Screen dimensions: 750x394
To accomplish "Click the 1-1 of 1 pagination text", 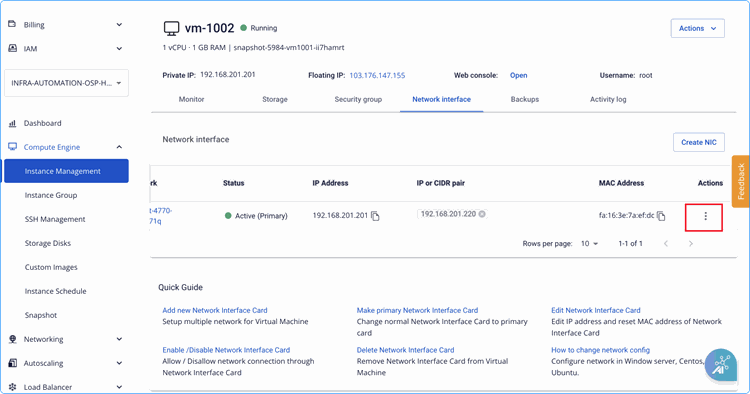I will coord(630,243).
